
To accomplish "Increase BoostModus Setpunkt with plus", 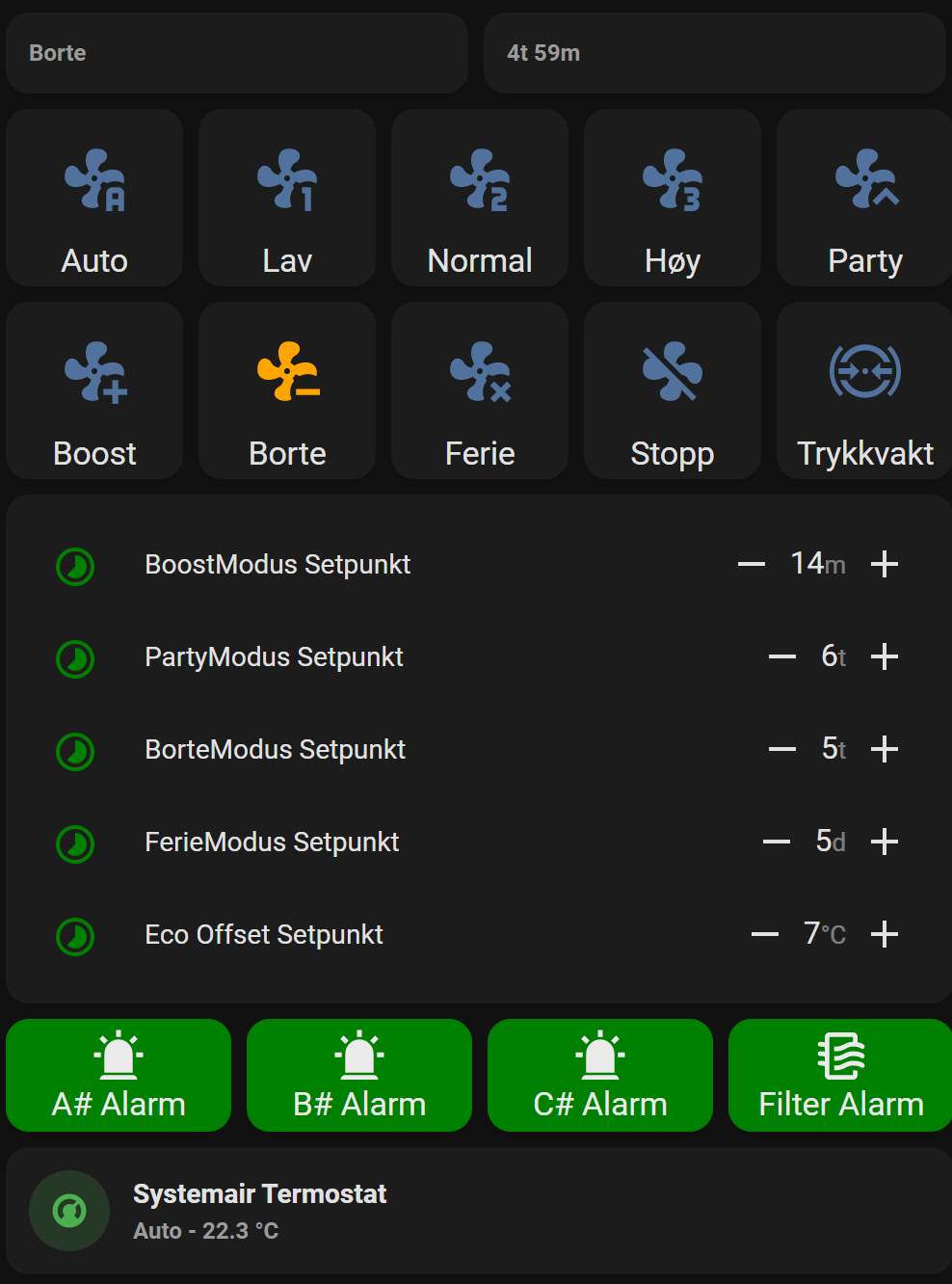I will click(x=884, y=564).
